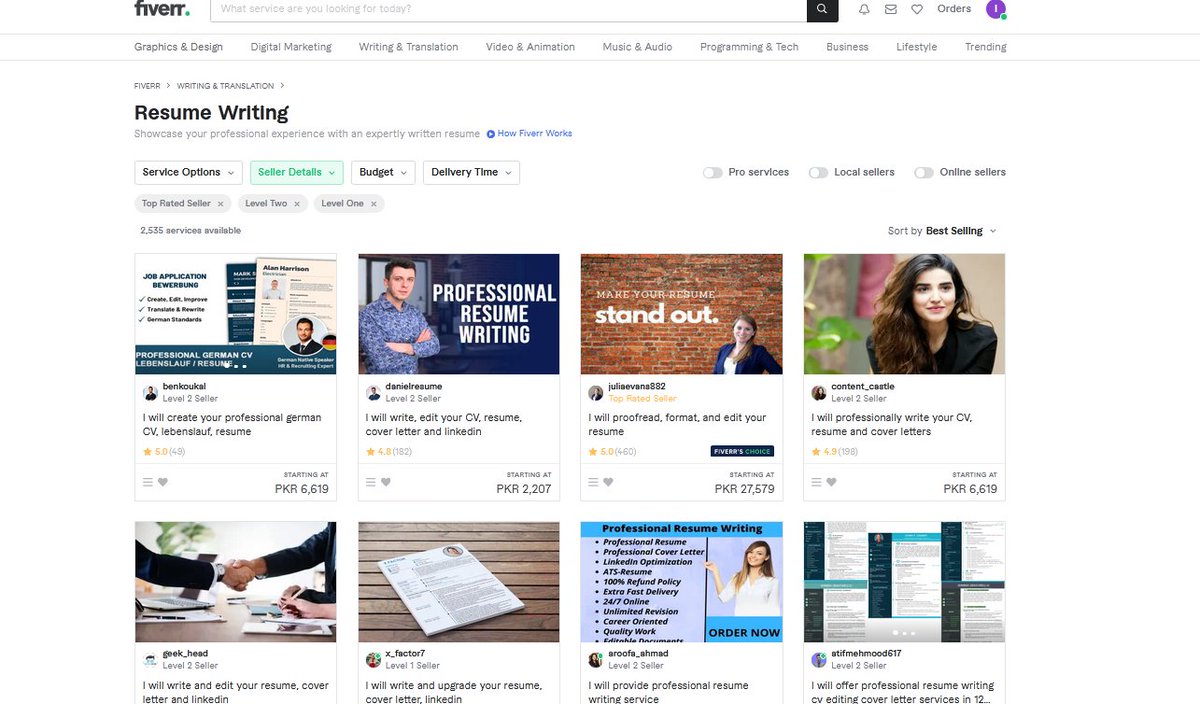Open Music & Audio category

coord(637,47)
